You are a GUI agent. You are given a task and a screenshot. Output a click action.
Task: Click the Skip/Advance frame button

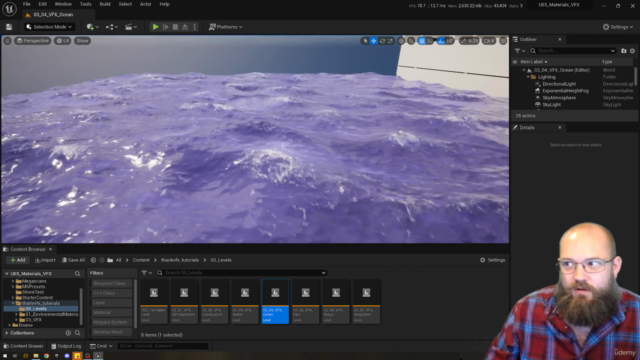point(166,27)
